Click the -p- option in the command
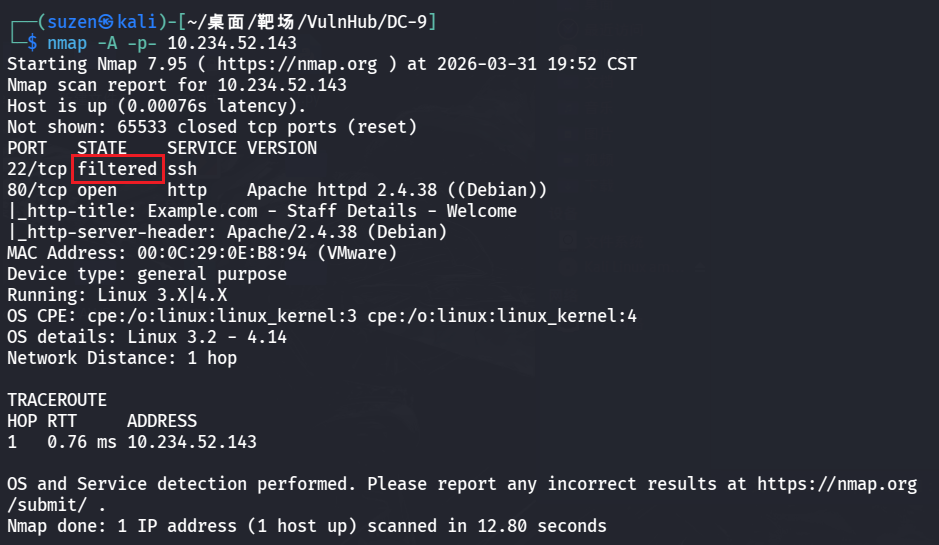 pyautogui.click(x=142, y=43)
